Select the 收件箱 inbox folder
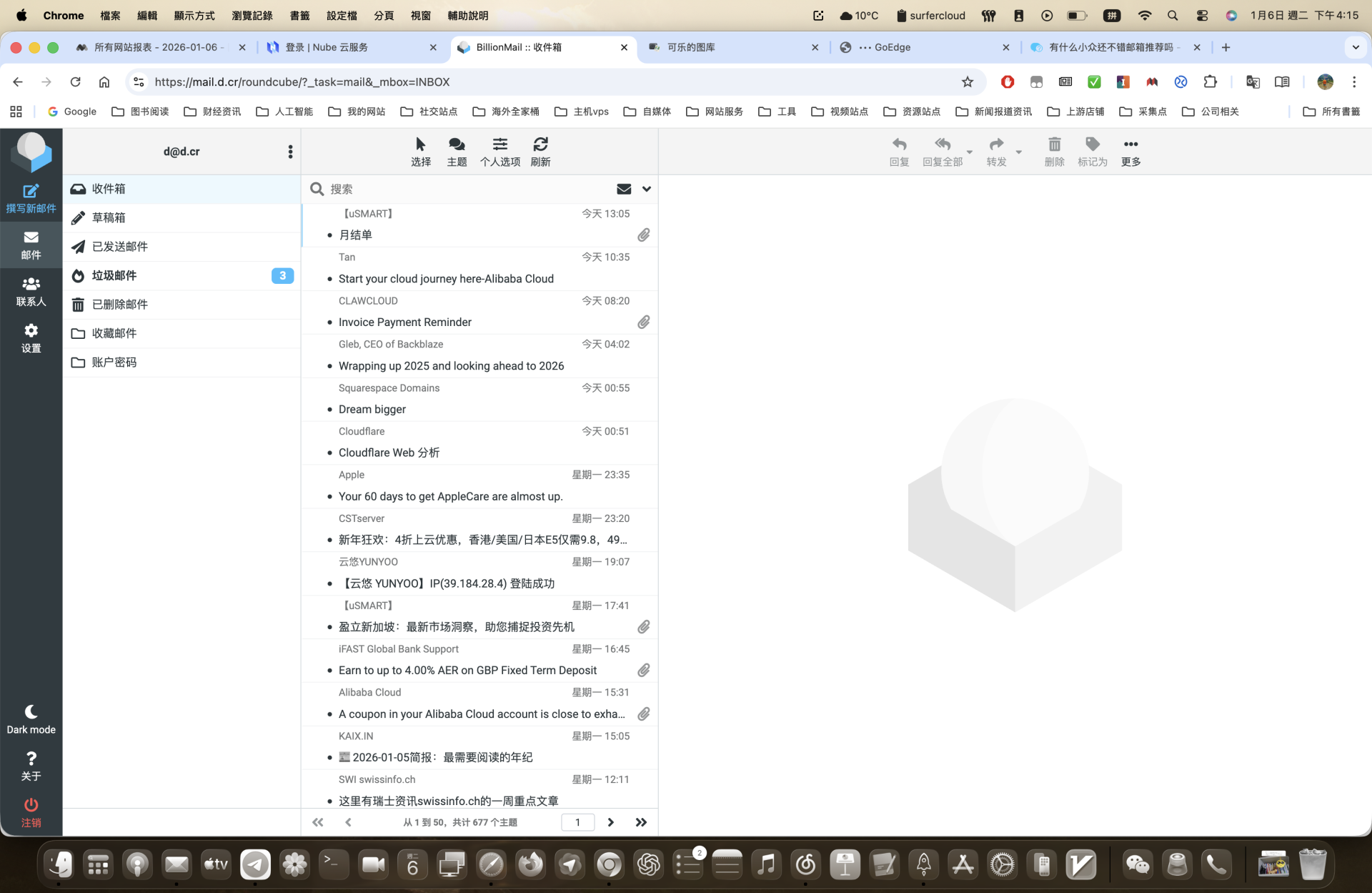The height and width of the screenshot is (893, 1372). pos(182,189)
